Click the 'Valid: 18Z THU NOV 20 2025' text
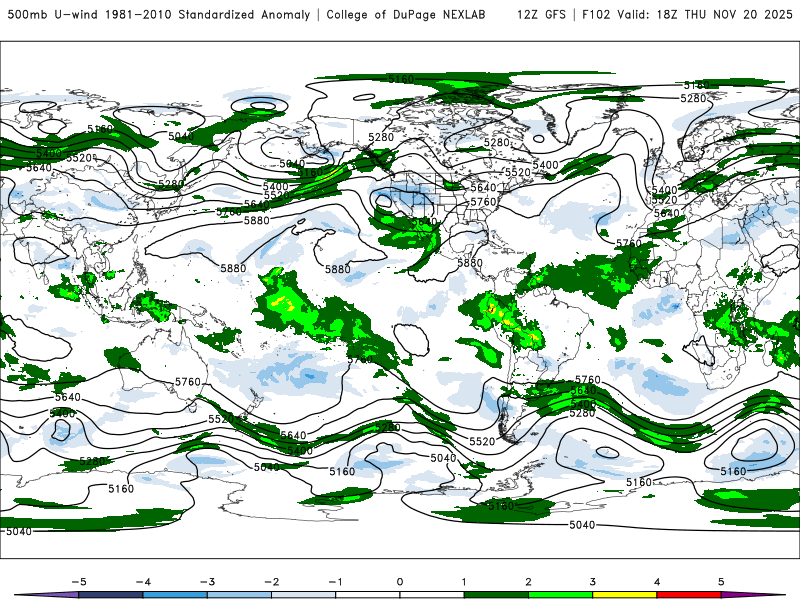Viewport: 800px width, 600px height. click(705, 15)
